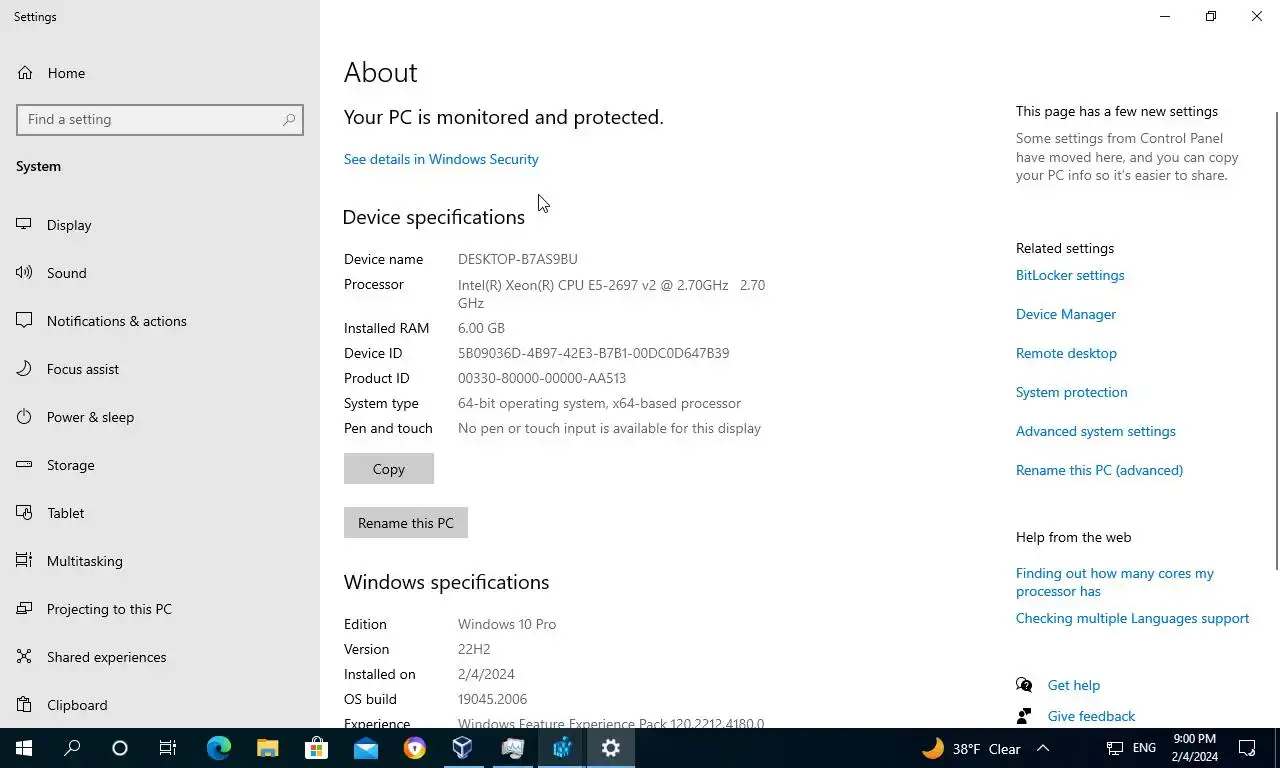Viewport: 1280px width, 768px height.
Task: Click the Get help chat icon
Action: (1024, 685)
